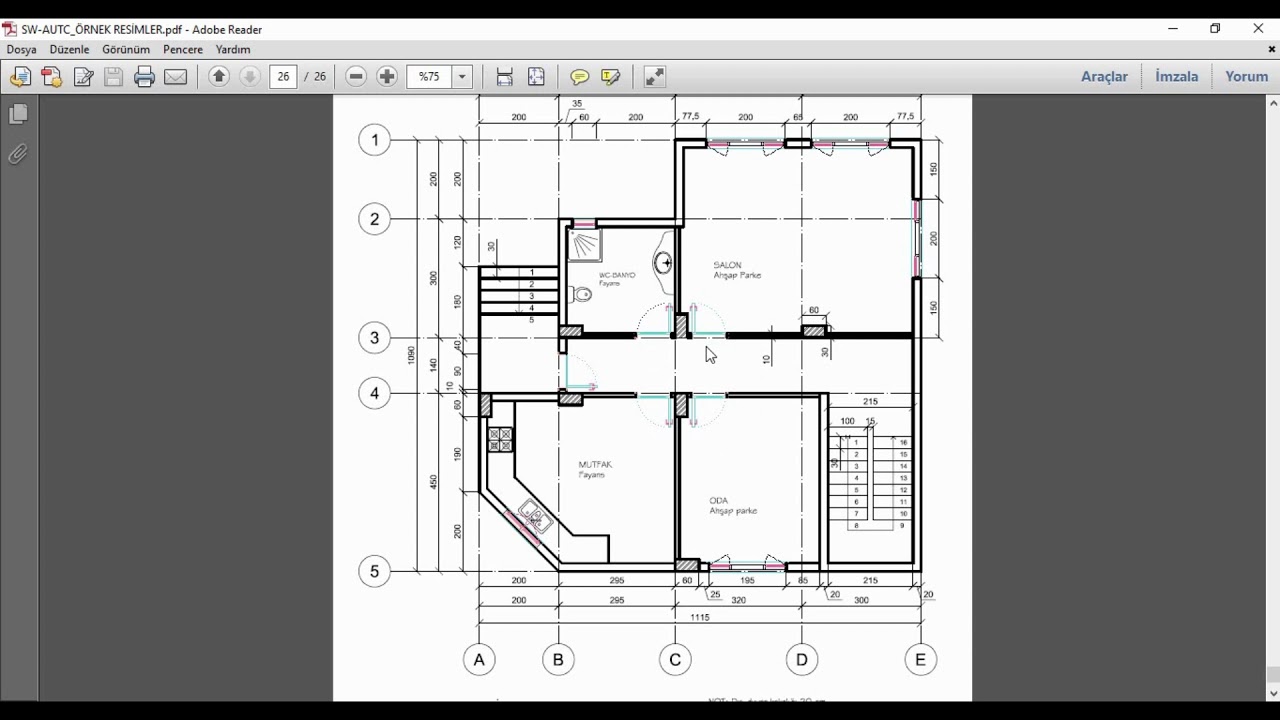The width and height of the screenshot is (1280, 720).
Task: Click the convert PDF file icon
Action: click(x=52, y=77)
